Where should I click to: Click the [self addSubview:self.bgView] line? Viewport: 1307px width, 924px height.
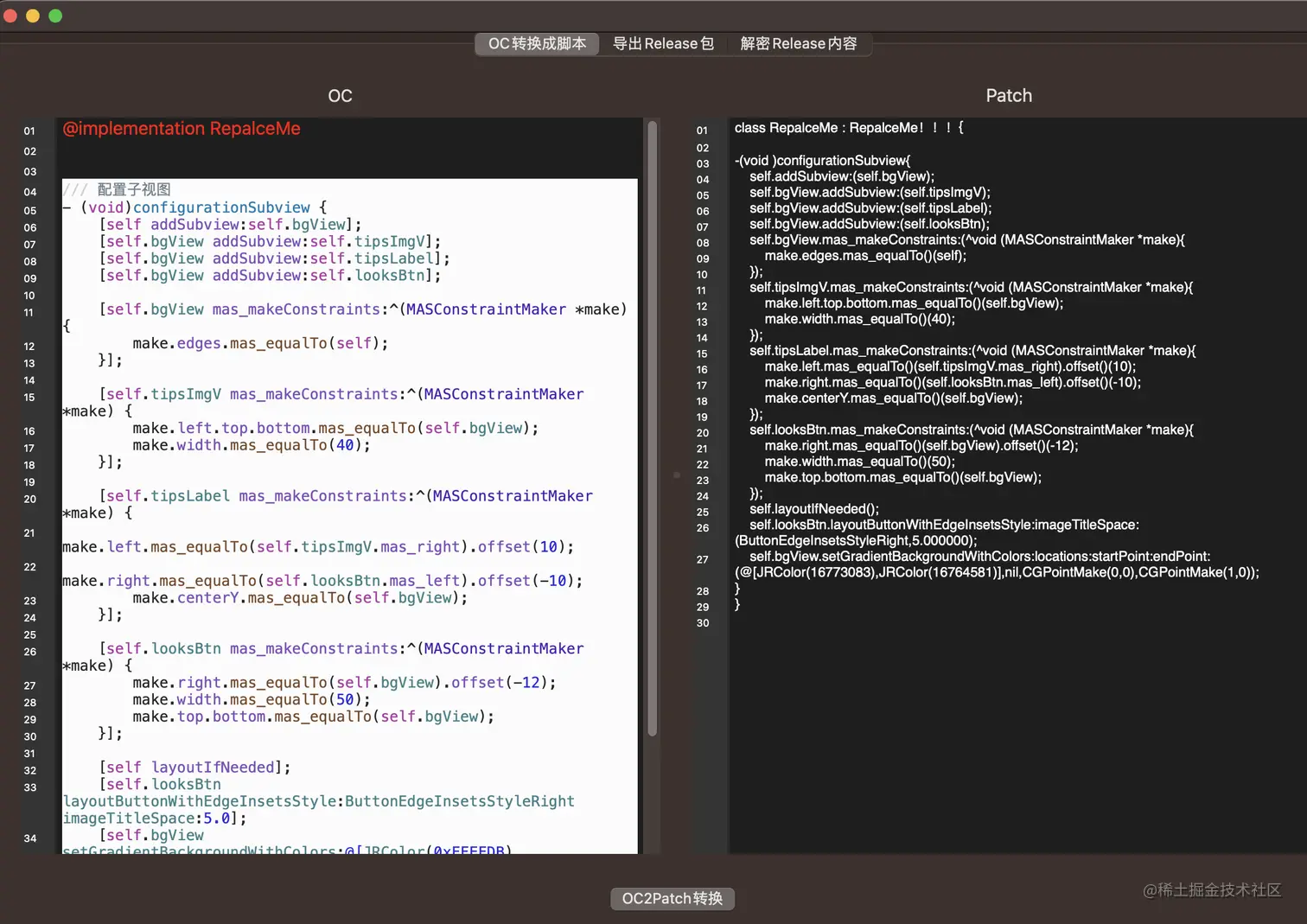tap(230, 225)
